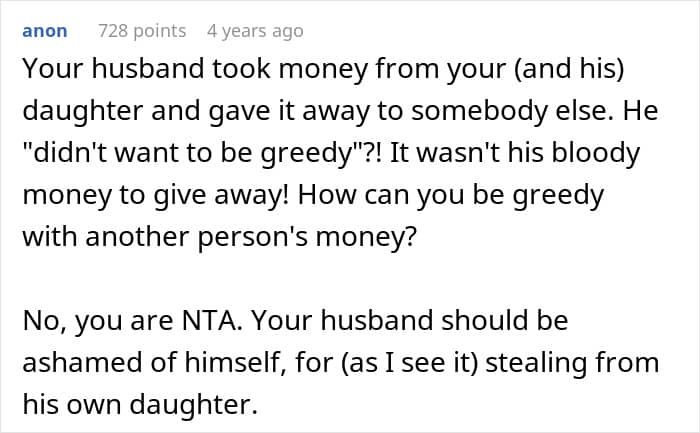The height and width of the screenshot is (433, 700).
Task: Click the line 'with another person's money?'
Action: (219, 237)
